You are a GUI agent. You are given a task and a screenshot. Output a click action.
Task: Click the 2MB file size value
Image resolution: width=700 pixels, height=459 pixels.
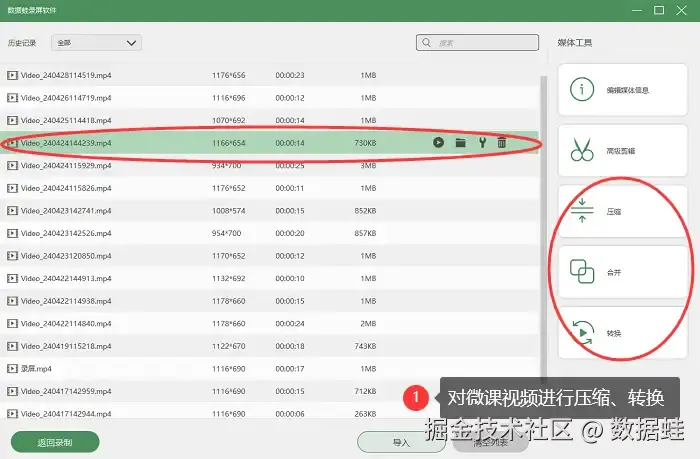368,323
